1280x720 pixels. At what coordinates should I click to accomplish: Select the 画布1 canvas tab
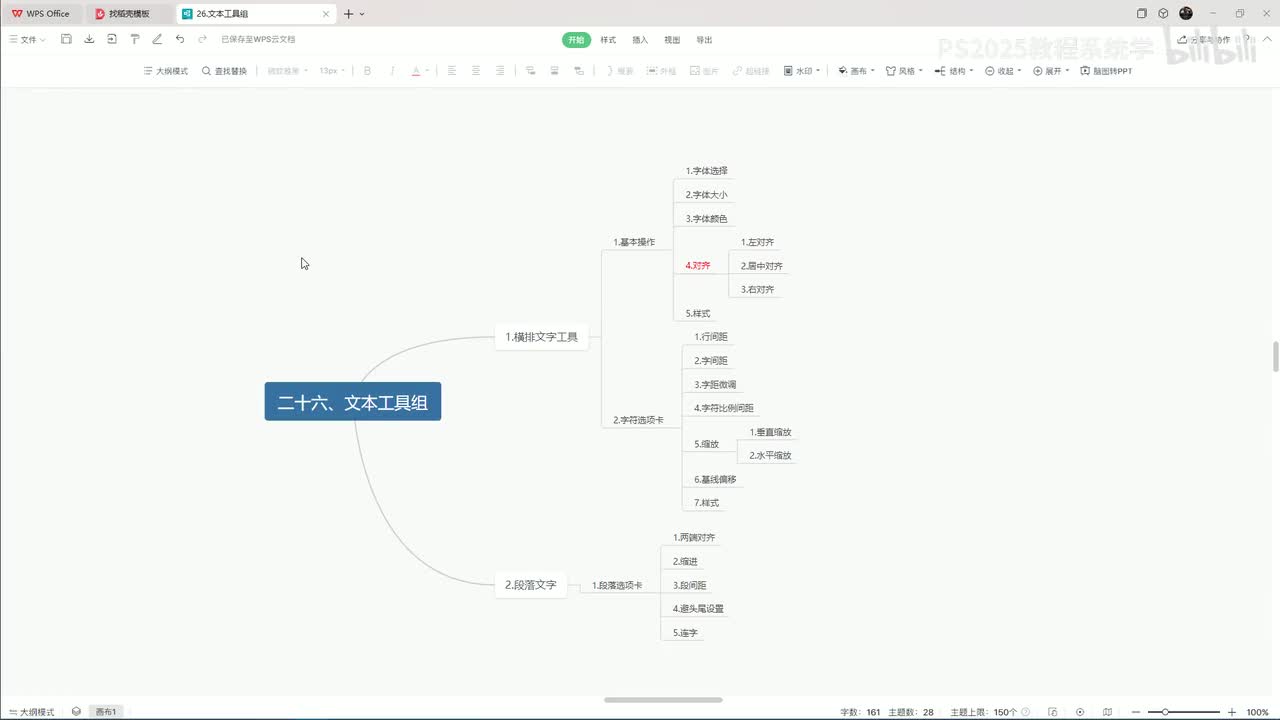[x=106, y=712]
